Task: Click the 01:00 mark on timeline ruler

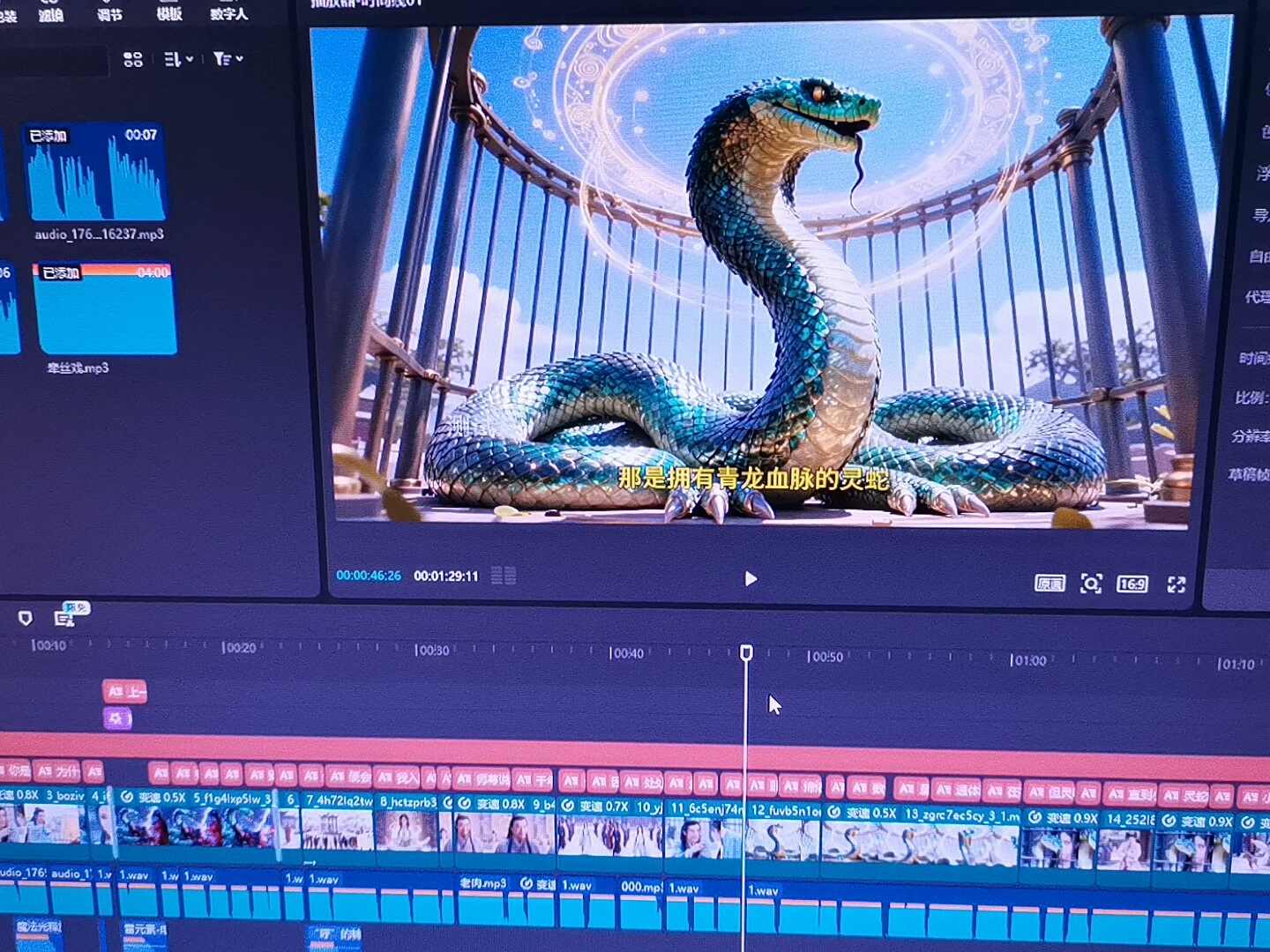Action: 1028,660
